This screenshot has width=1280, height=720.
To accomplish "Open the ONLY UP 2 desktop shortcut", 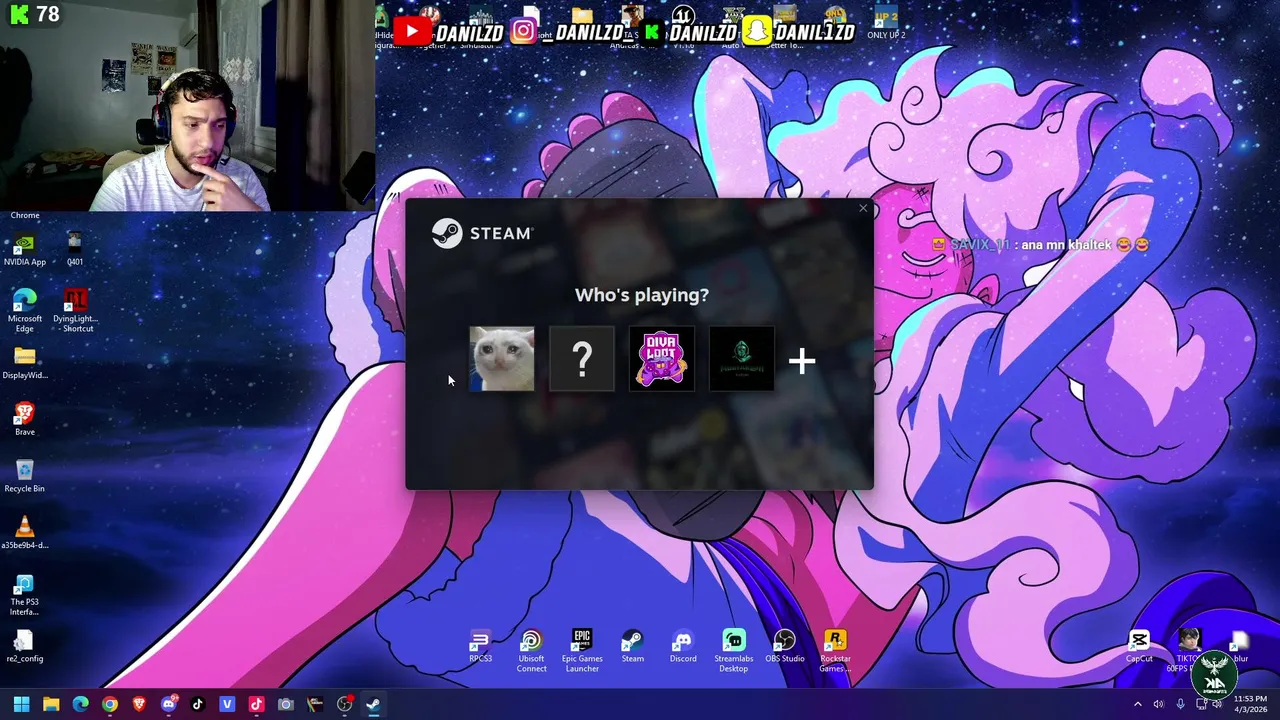I will (886, 23).
